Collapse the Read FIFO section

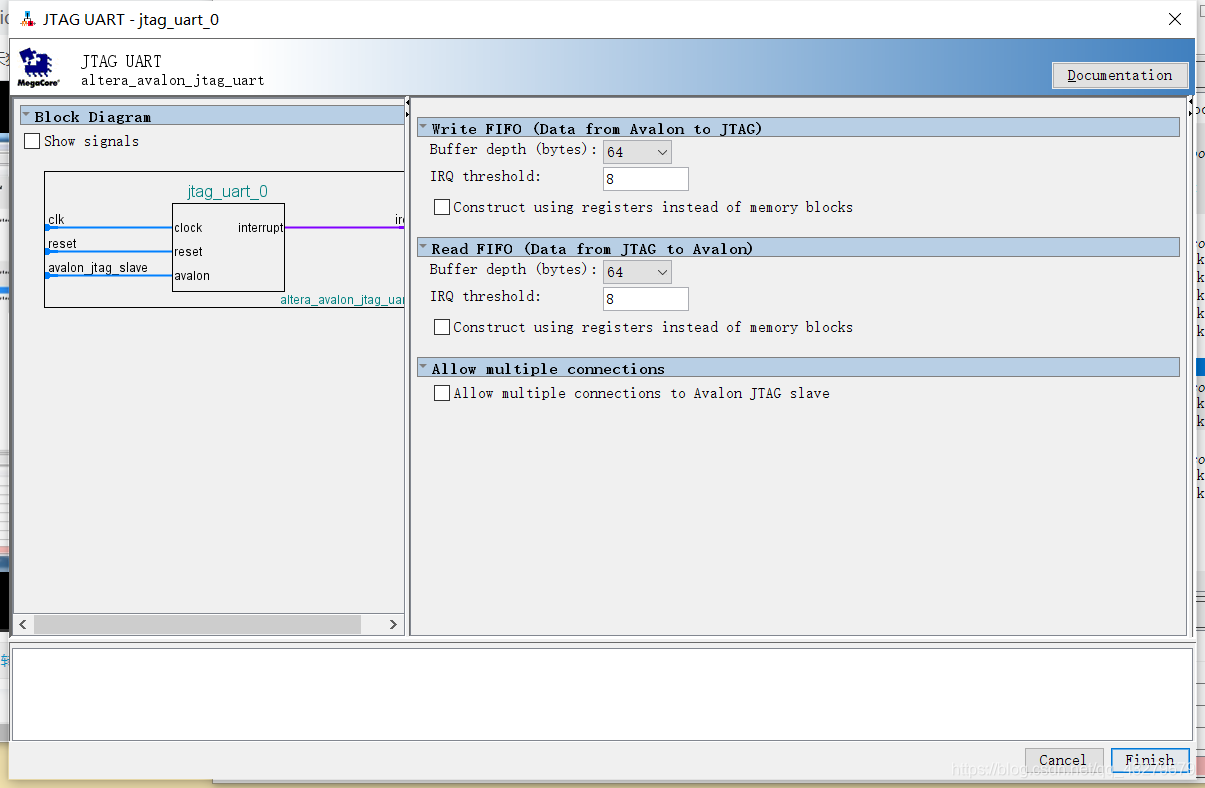[x=424, y=248]
